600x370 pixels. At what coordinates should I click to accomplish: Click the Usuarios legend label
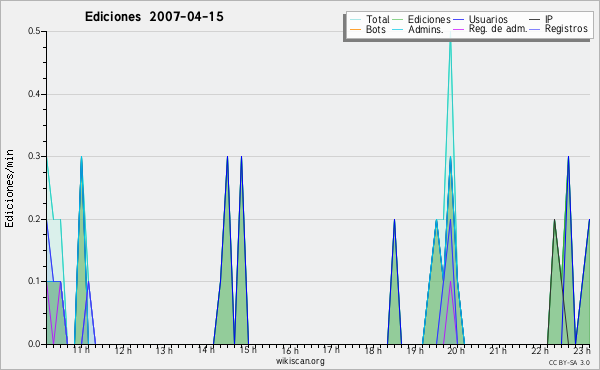488,19
